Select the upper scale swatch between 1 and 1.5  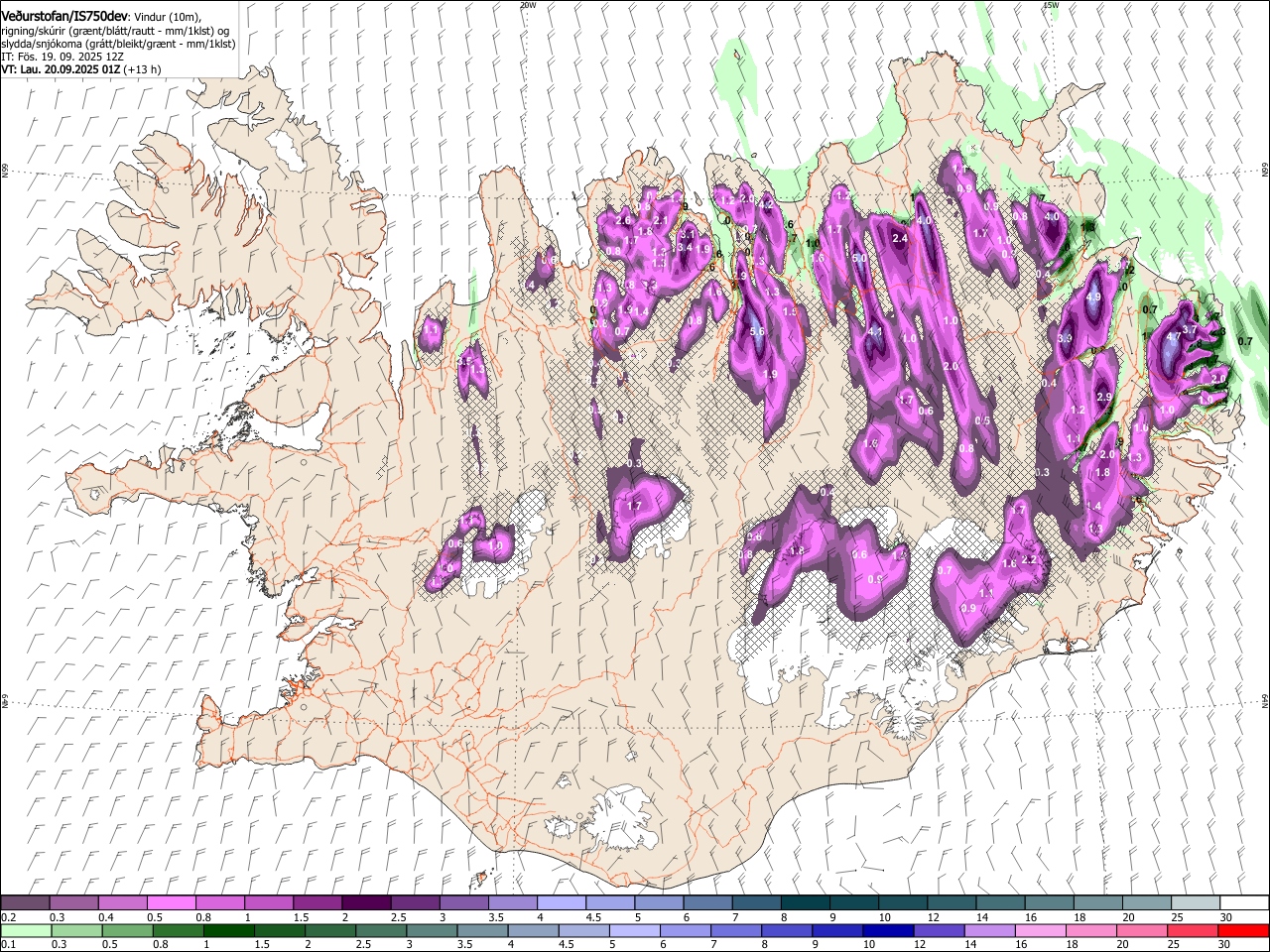coord(268,902)
